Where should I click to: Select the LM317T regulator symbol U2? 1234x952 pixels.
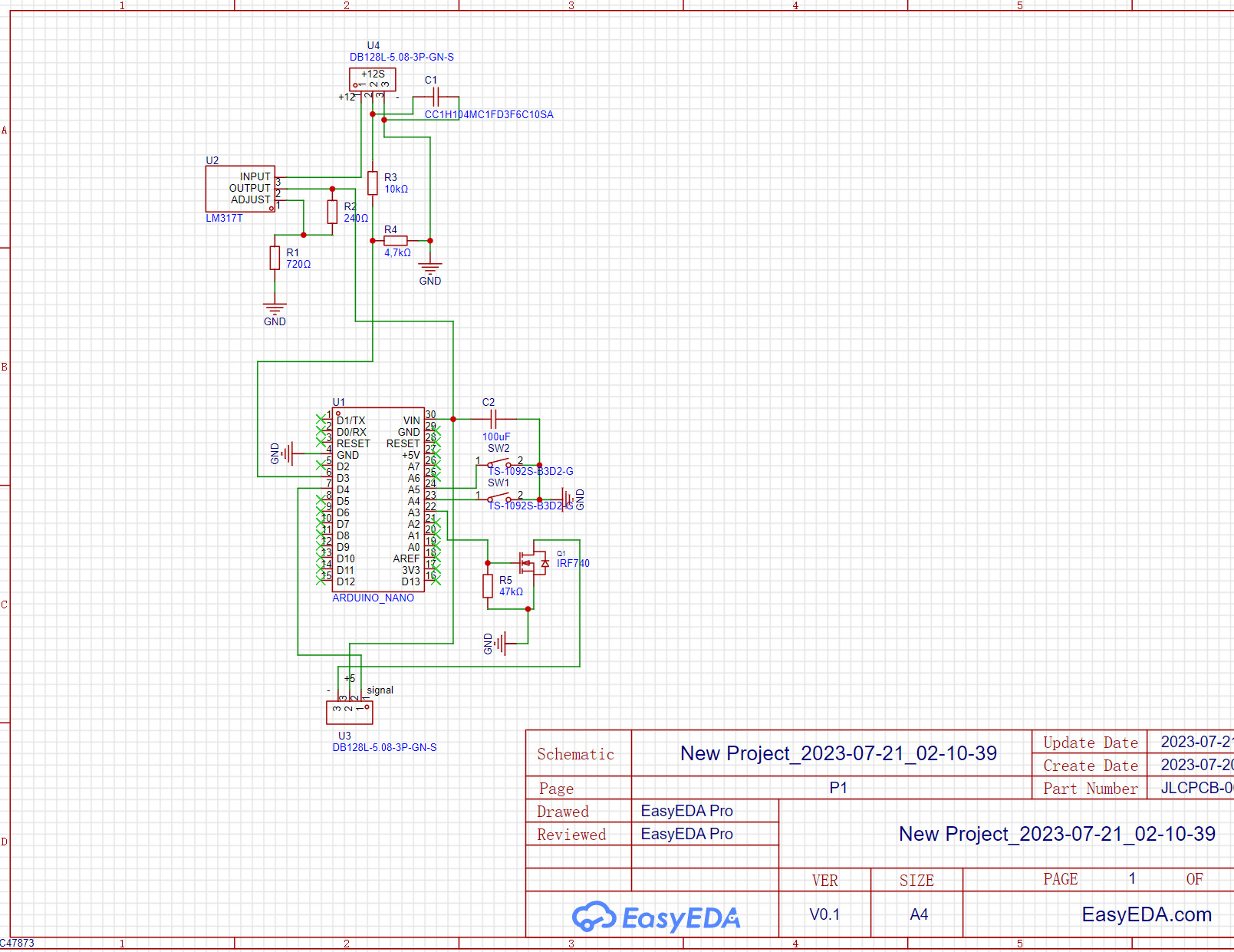pyautogui.click(x=240, y=189)
